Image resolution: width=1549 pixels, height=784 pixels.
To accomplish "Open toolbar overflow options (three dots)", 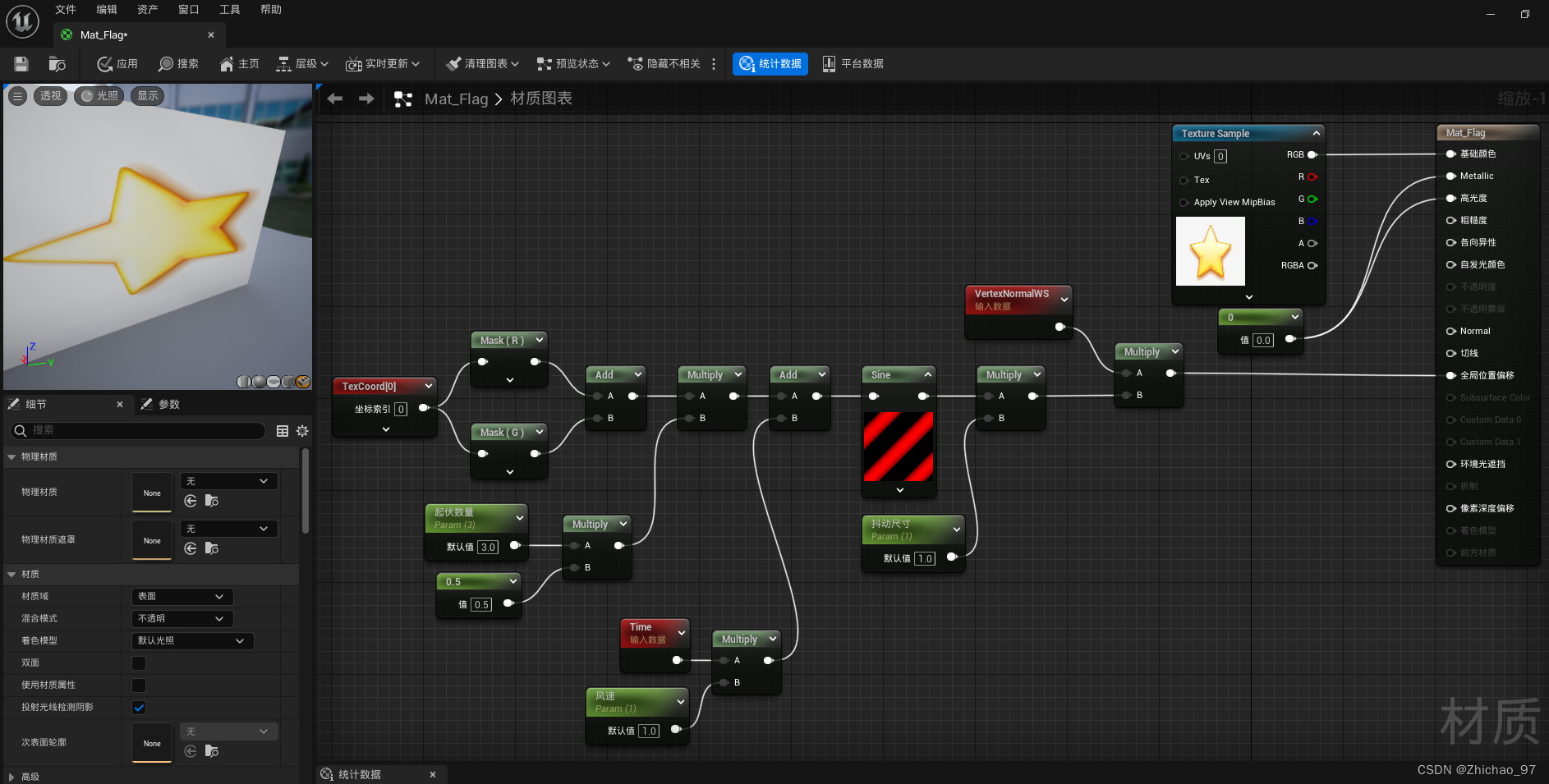I will click(714, 64).
